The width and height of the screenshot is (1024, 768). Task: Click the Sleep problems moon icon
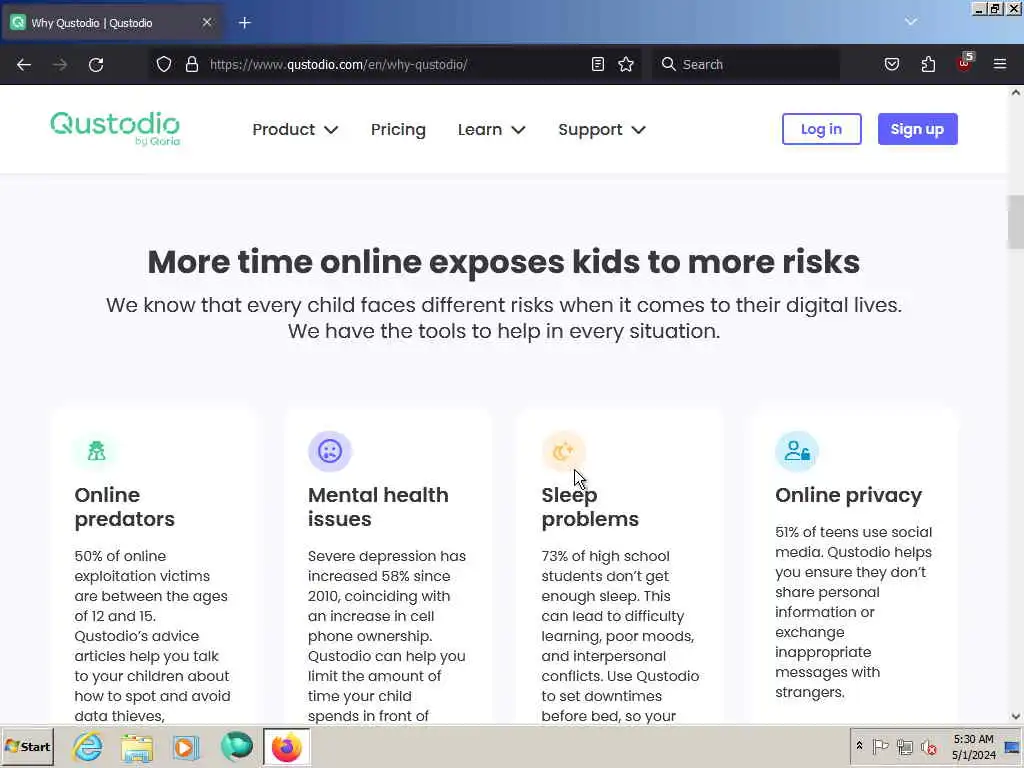(x=563, y=451)
